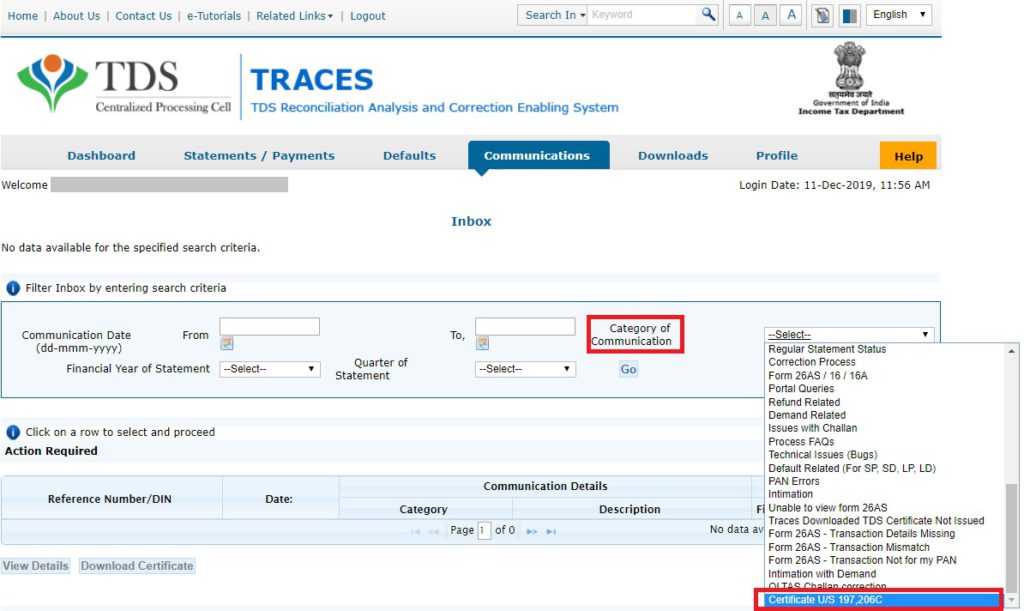Select the smallest font size icon
This screenshot has width=1024, height=611.
click(738, 16)
